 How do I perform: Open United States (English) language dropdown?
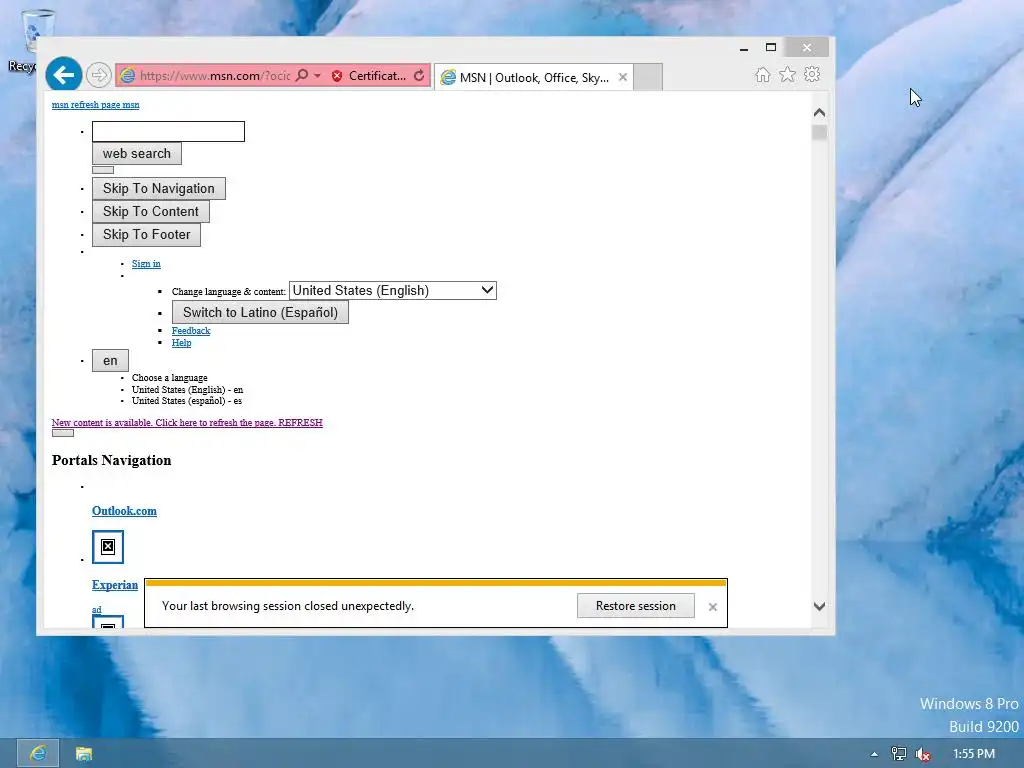(392, 291)
